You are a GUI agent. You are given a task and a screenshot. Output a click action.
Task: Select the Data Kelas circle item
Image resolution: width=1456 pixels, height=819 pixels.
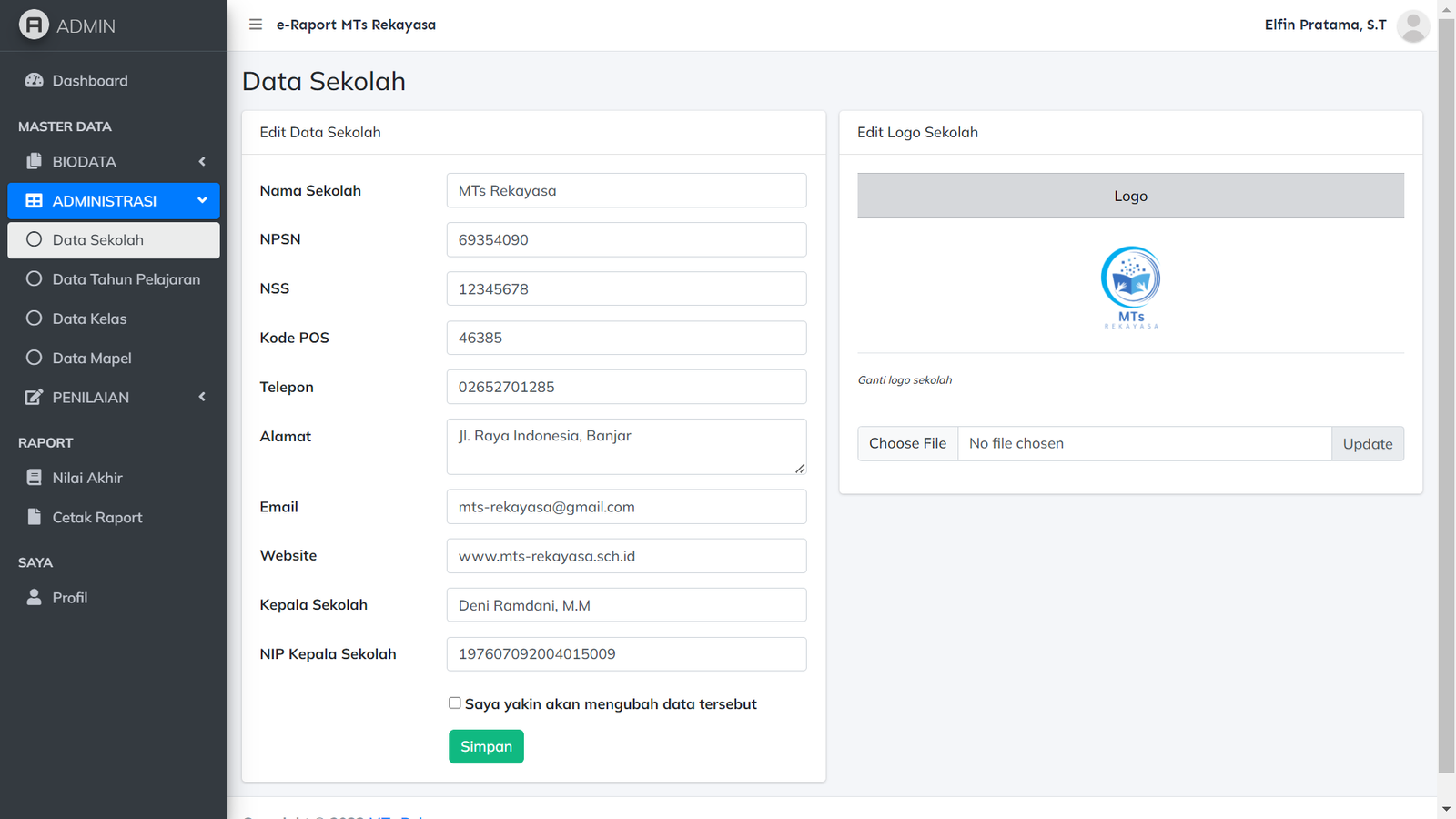point(35,318)
